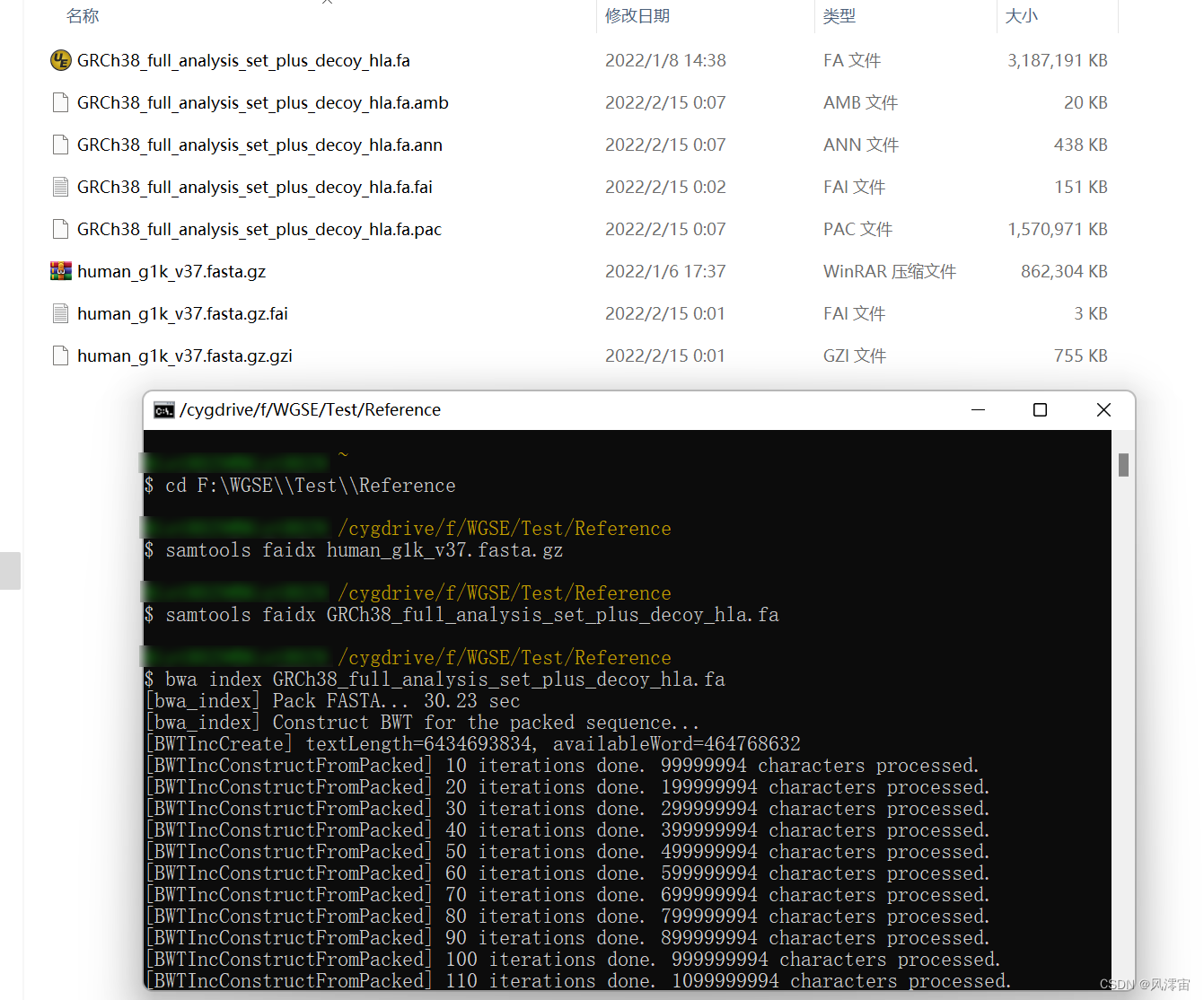Select the GRCh38 .fa.ann annotation file
Screen dimensions: 1204x1000
tap(259, 145)
